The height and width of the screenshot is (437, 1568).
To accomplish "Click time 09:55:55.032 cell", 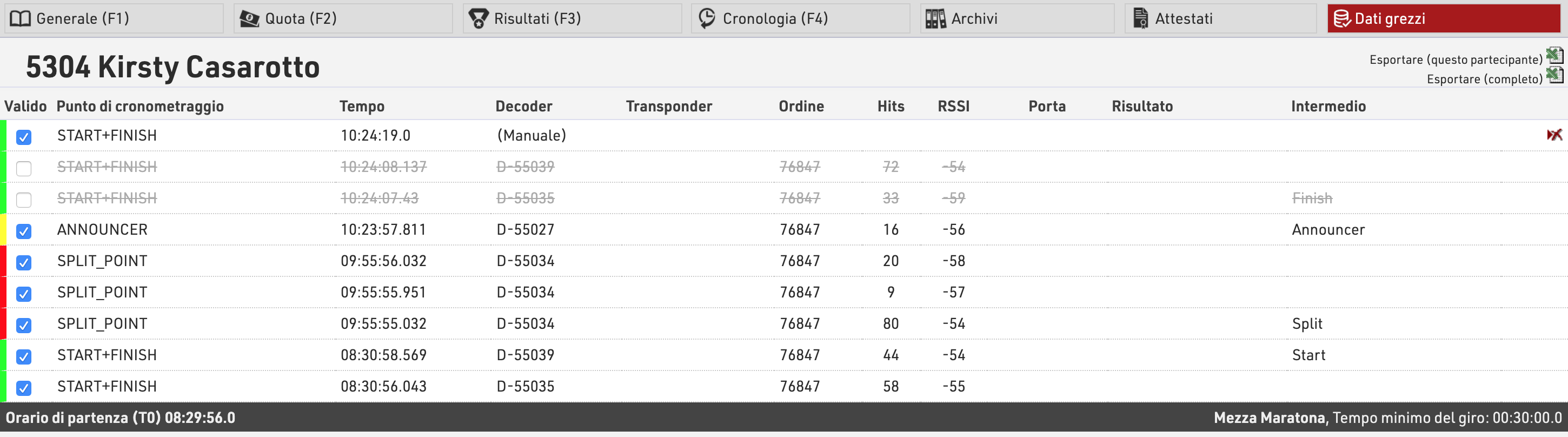I will [383, 324].
